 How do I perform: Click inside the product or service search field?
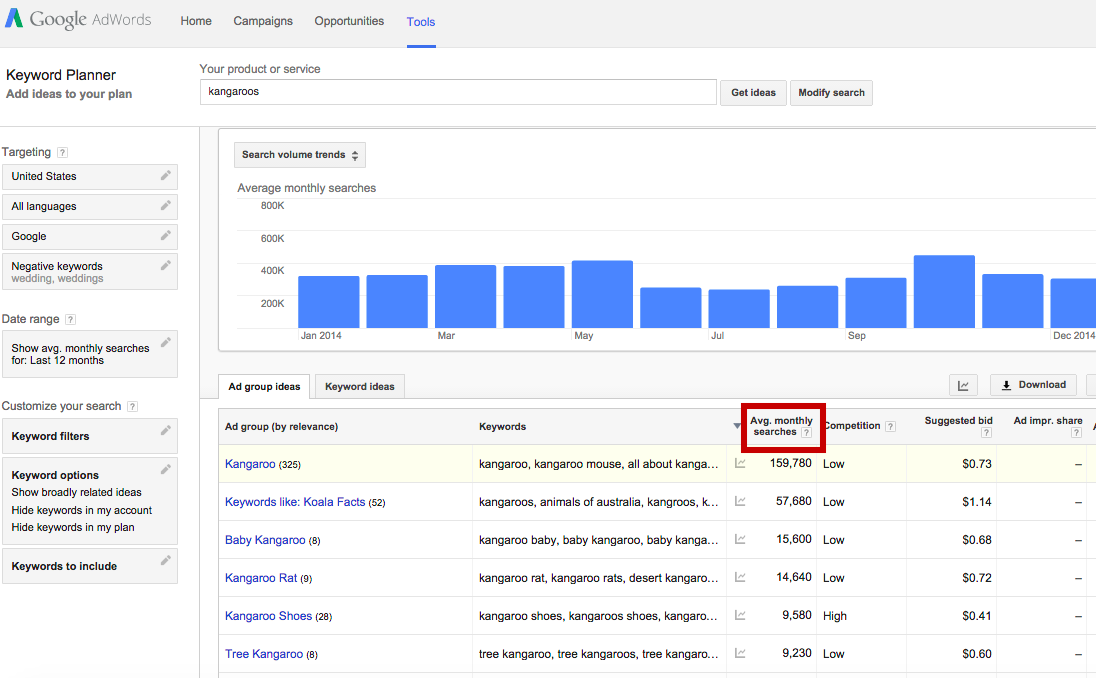(x=457, y=91)
